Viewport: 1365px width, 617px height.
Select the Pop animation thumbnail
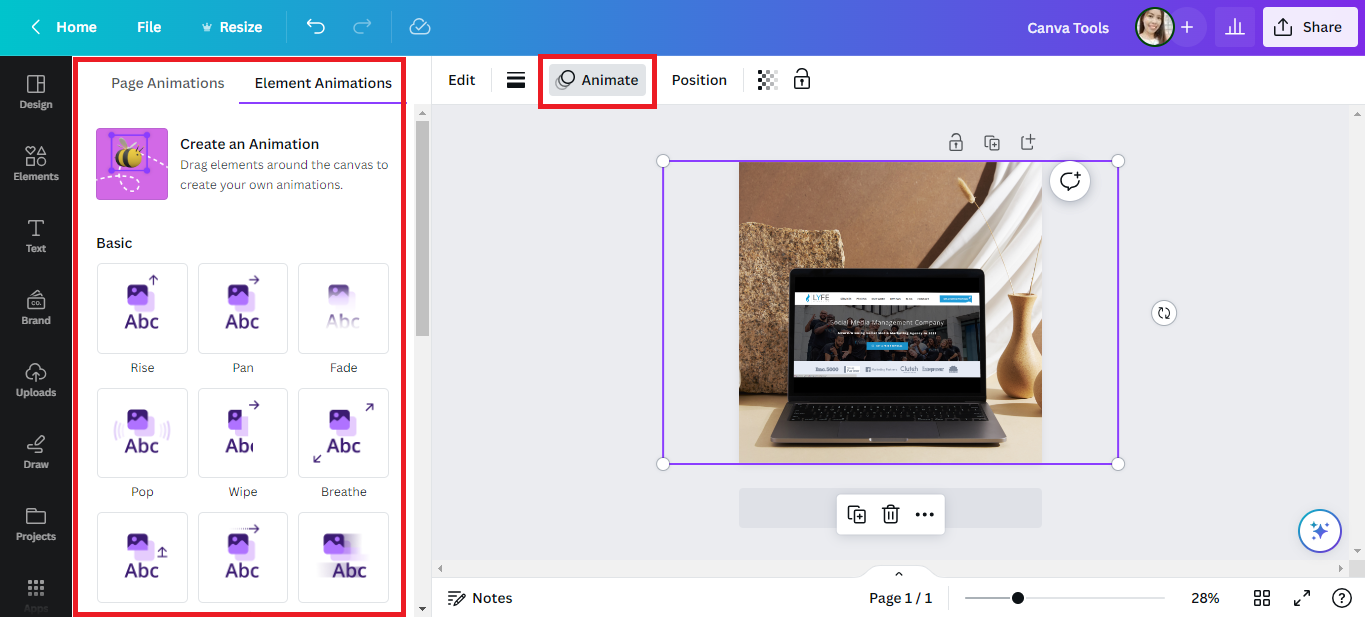142,433
